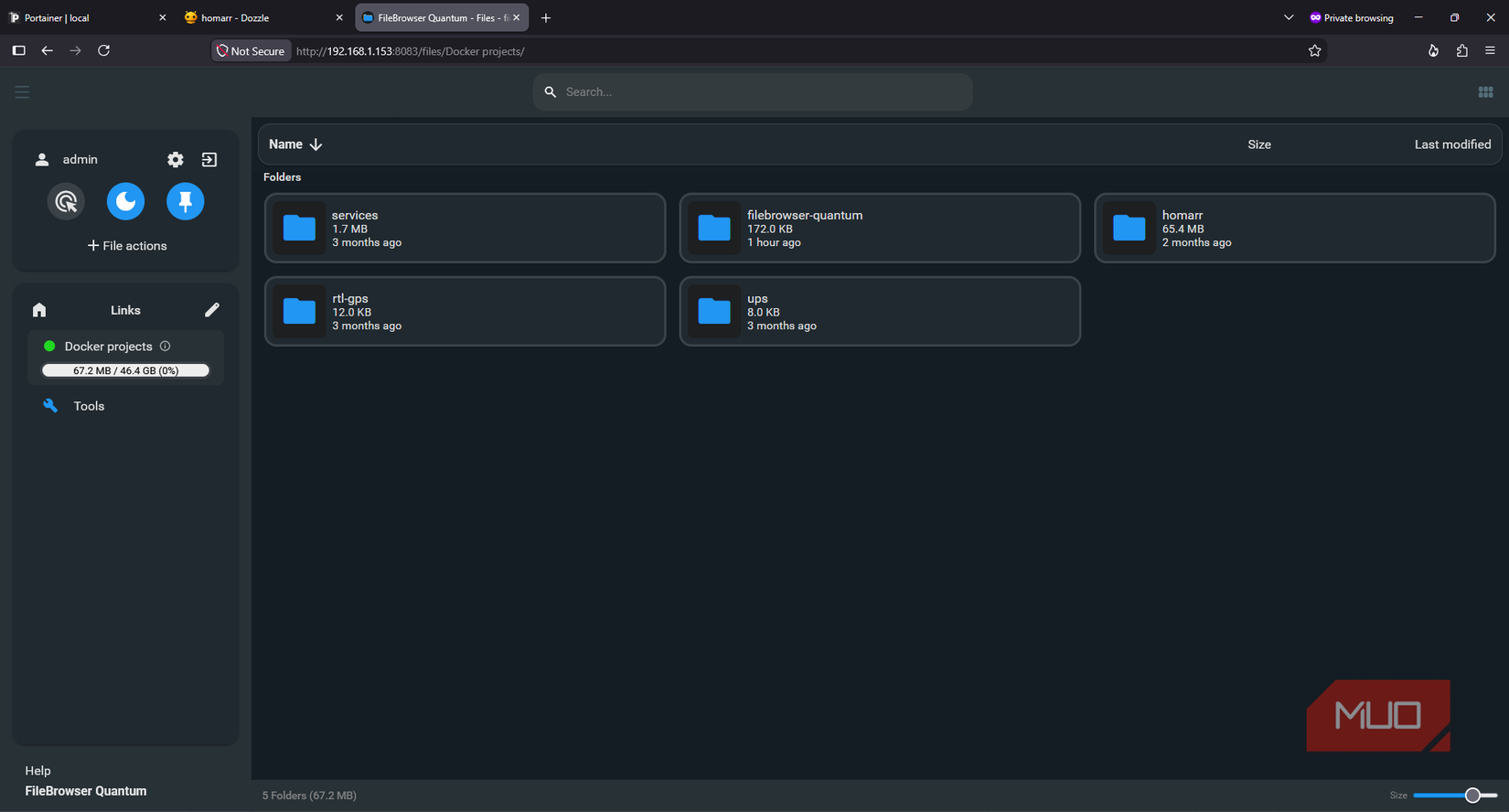Toggle single-click mode cursor button

click(x=66, y=201)
